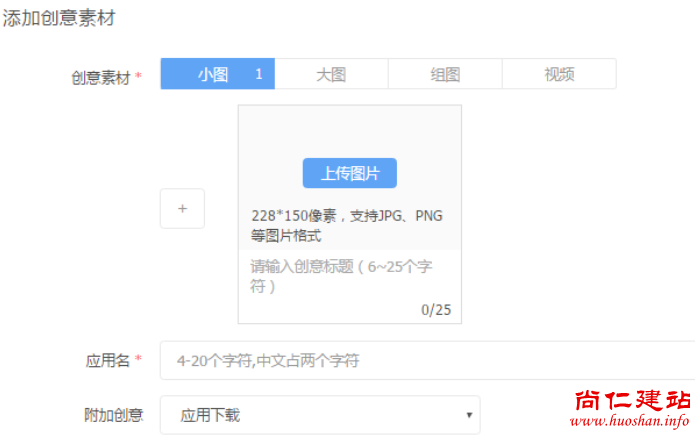Image resolution: width=695 pixels, height=440 pixels.
Task: Click the badge number 1 on 小图
Action: 258,74
